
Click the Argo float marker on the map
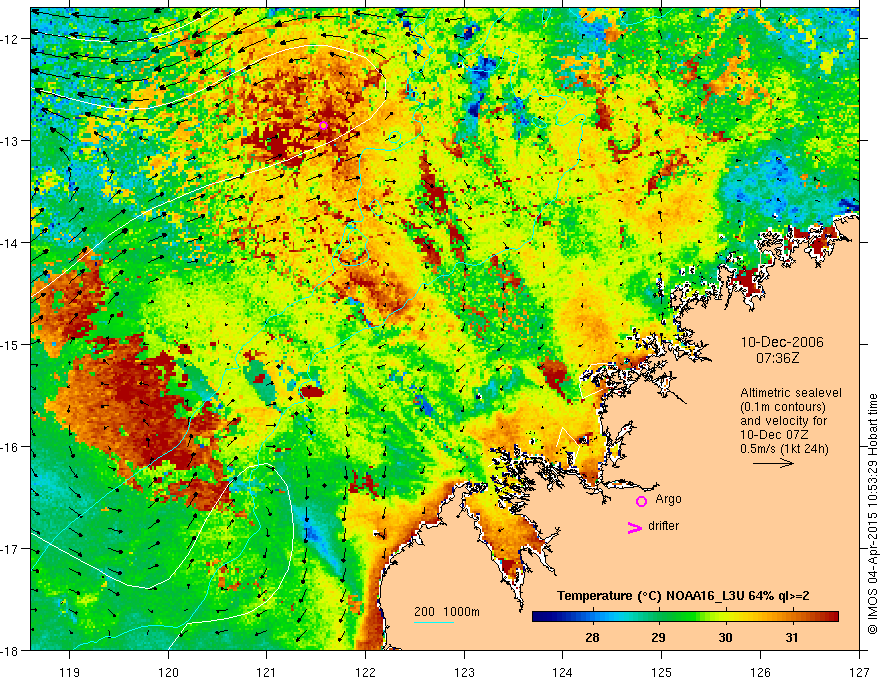click(323, 125)
